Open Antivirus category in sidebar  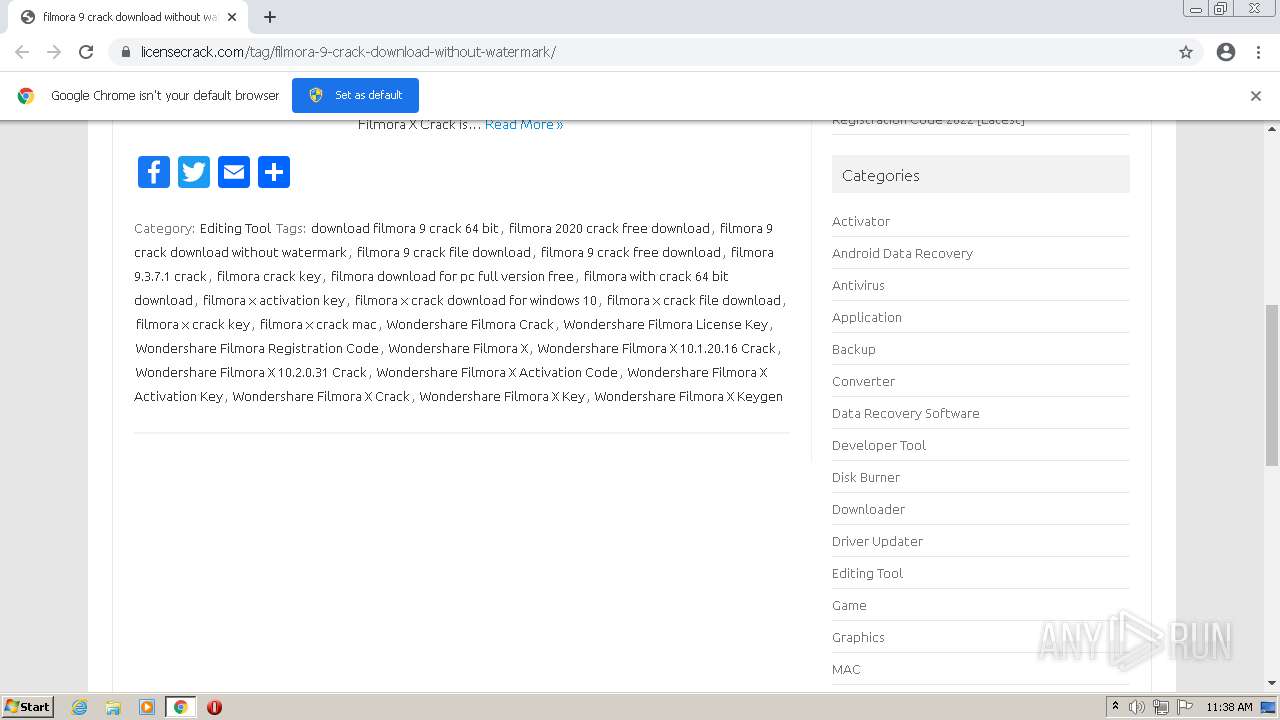point(858,285)
